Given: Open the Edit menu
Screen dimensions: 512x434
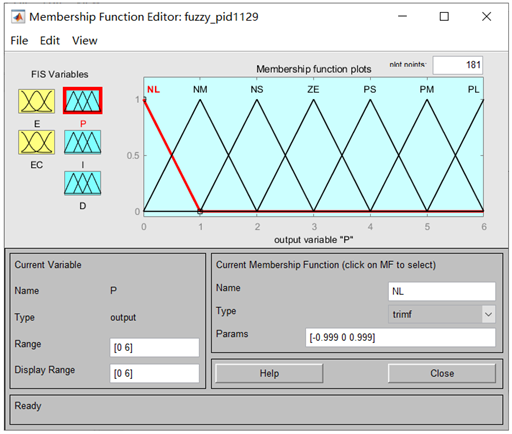Looking at the screenshot, I should click(x=50, y=41).
